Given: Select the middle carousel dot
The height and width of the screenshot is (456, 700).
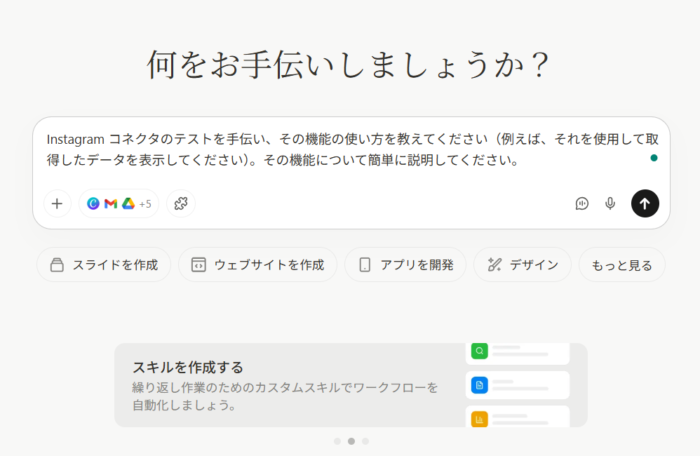Looking at the screenshot, I should 351,441.
